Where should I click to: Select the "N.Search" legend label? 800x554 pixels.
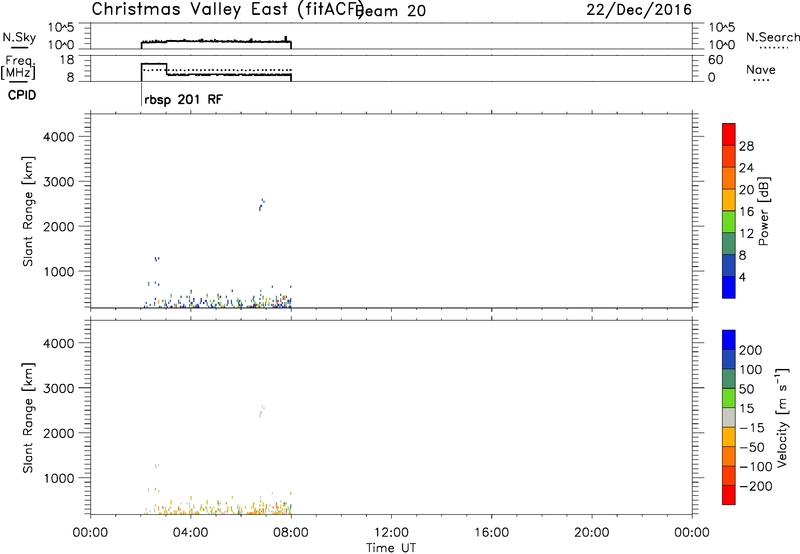[x=773, y=37]
